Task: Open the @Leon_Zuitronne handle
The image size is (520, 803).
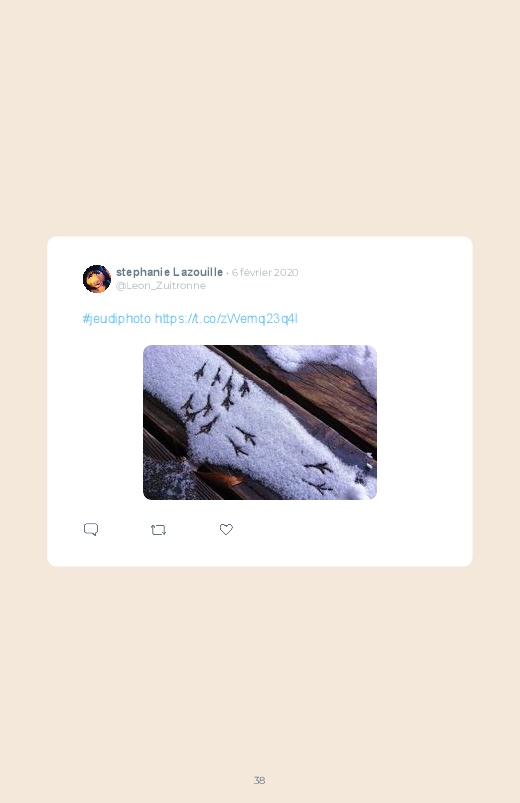Action: [160, 285]
